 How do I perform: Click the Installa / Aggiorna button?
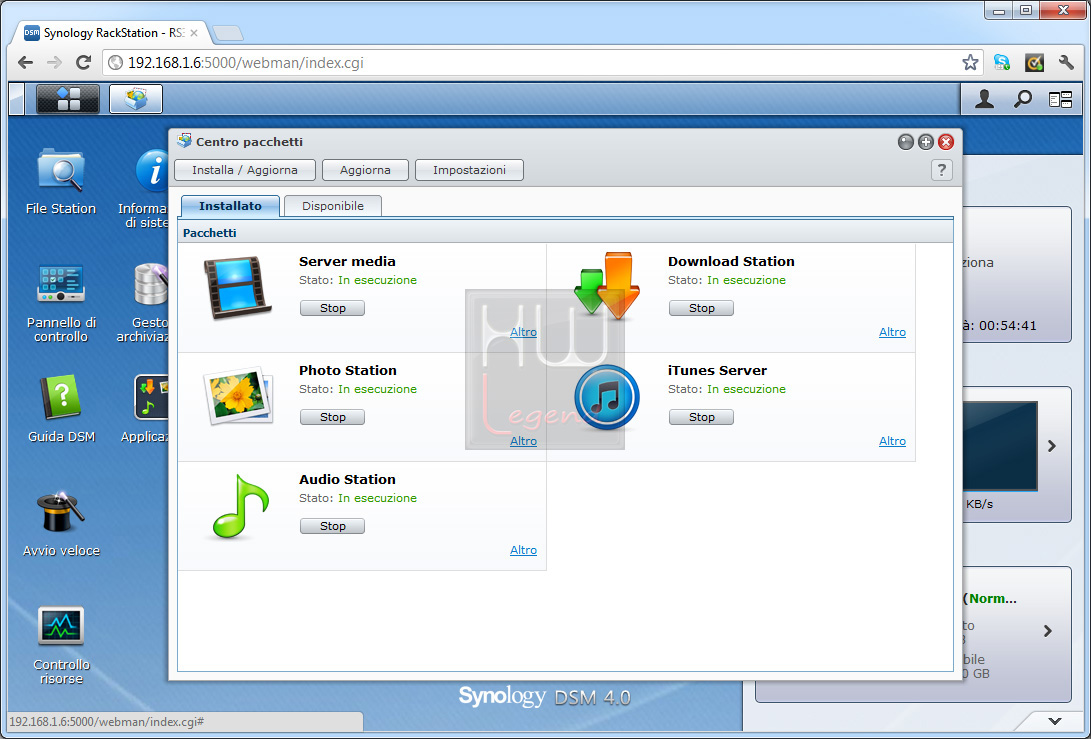click(245, 170)
